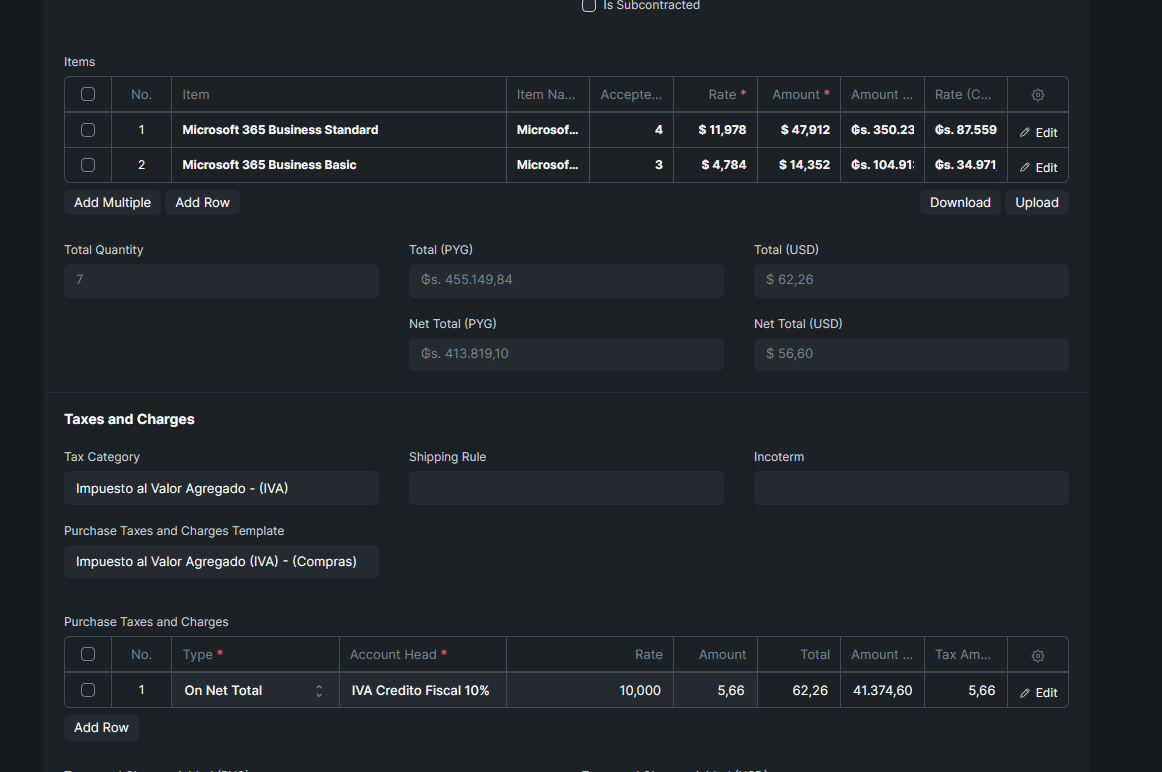Viewport: 1162px width, 772px height.
Task: Click guaraní amount cell ₲s. 104.91
Action: (x=883, y=164)
